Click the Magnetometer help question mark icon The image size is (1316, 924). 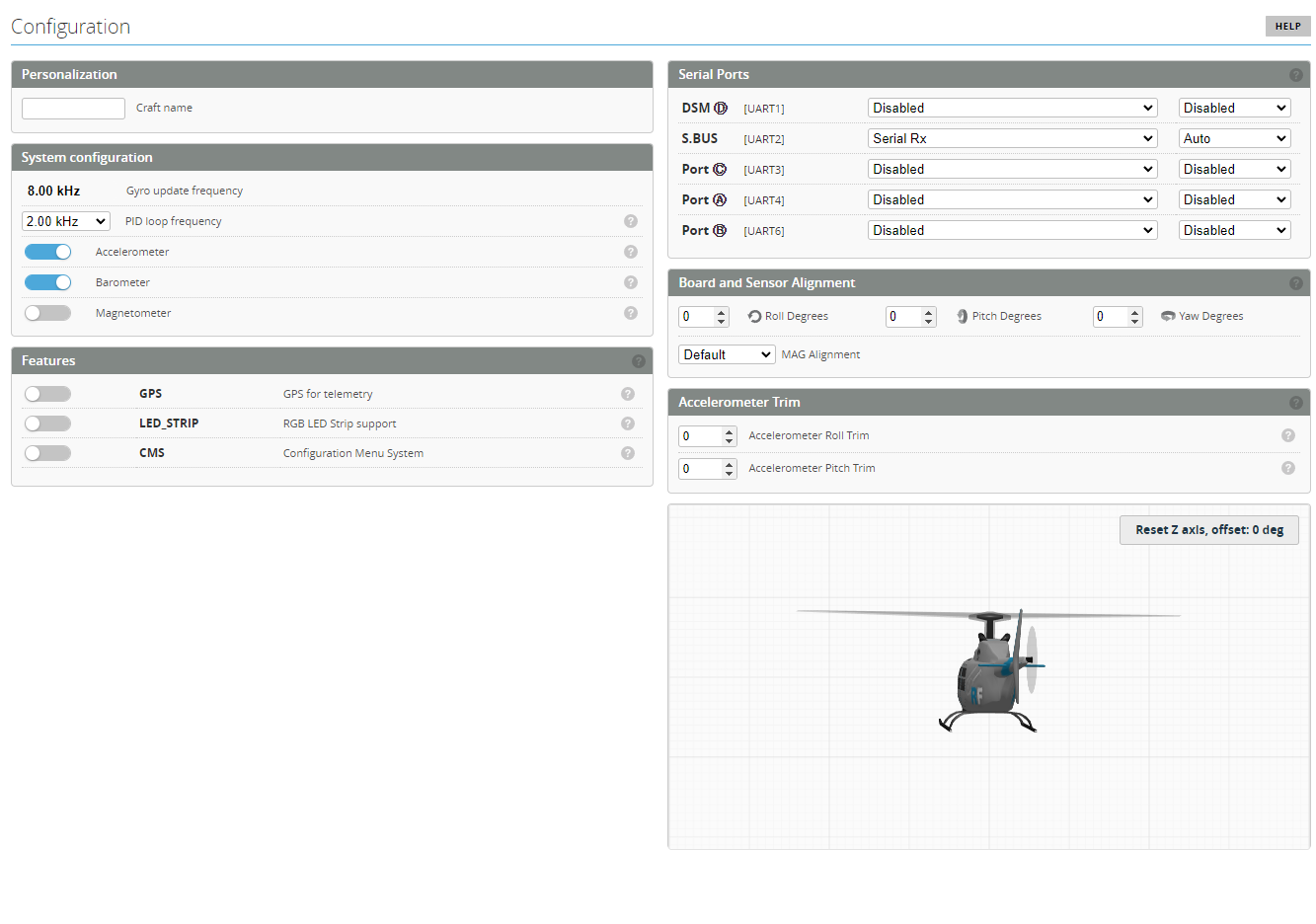pos(630,313)
